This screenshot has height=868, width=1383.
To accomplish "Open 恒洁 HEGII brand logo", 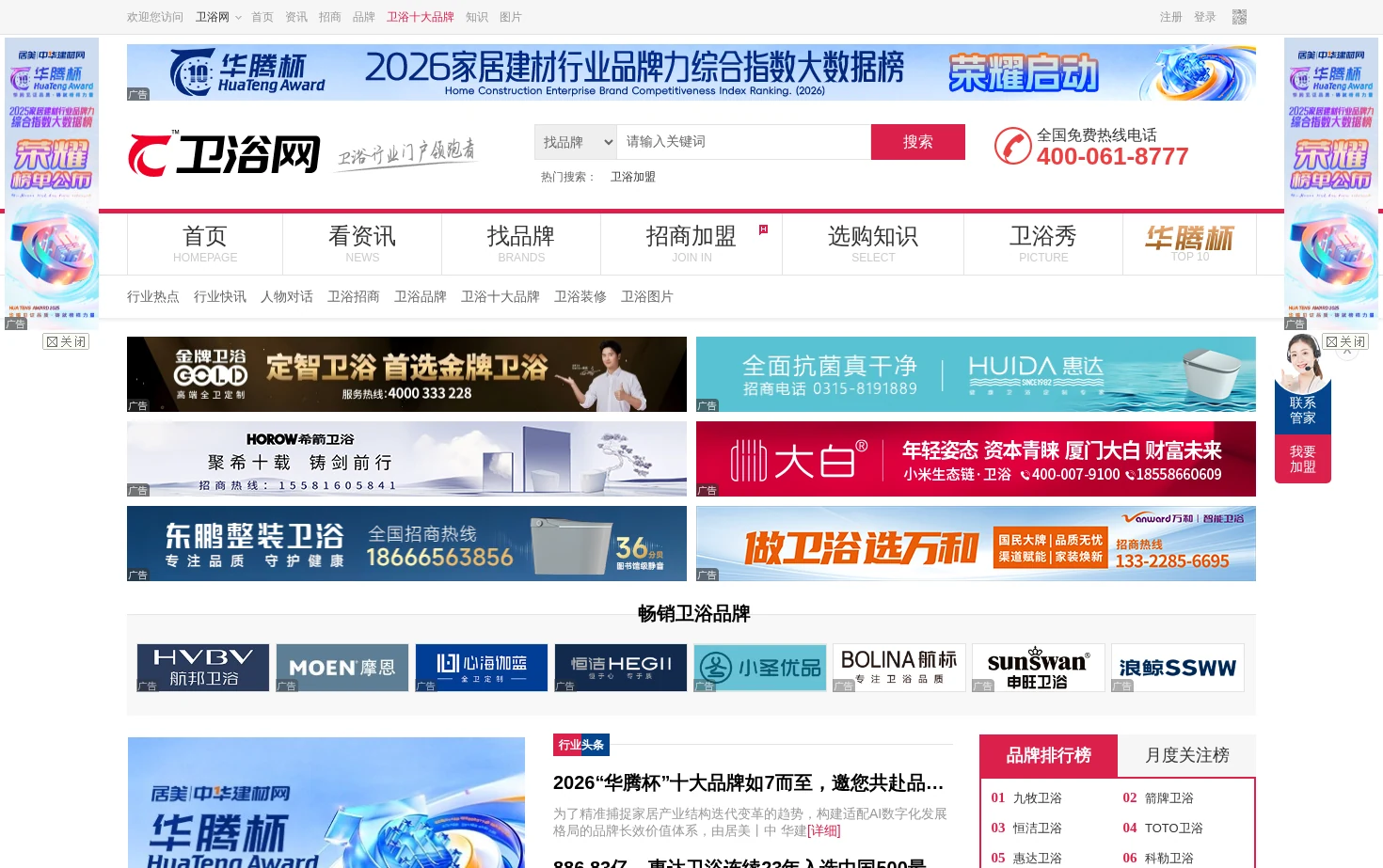I will [621, 668].
